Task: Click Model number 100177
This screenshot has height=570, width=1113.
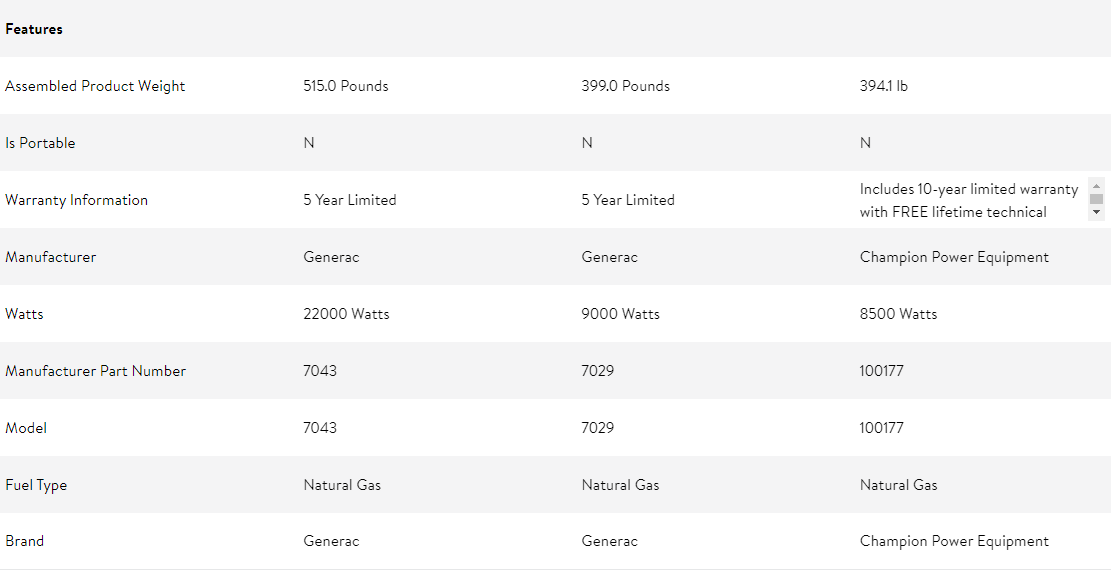Action: pos(881,427)
